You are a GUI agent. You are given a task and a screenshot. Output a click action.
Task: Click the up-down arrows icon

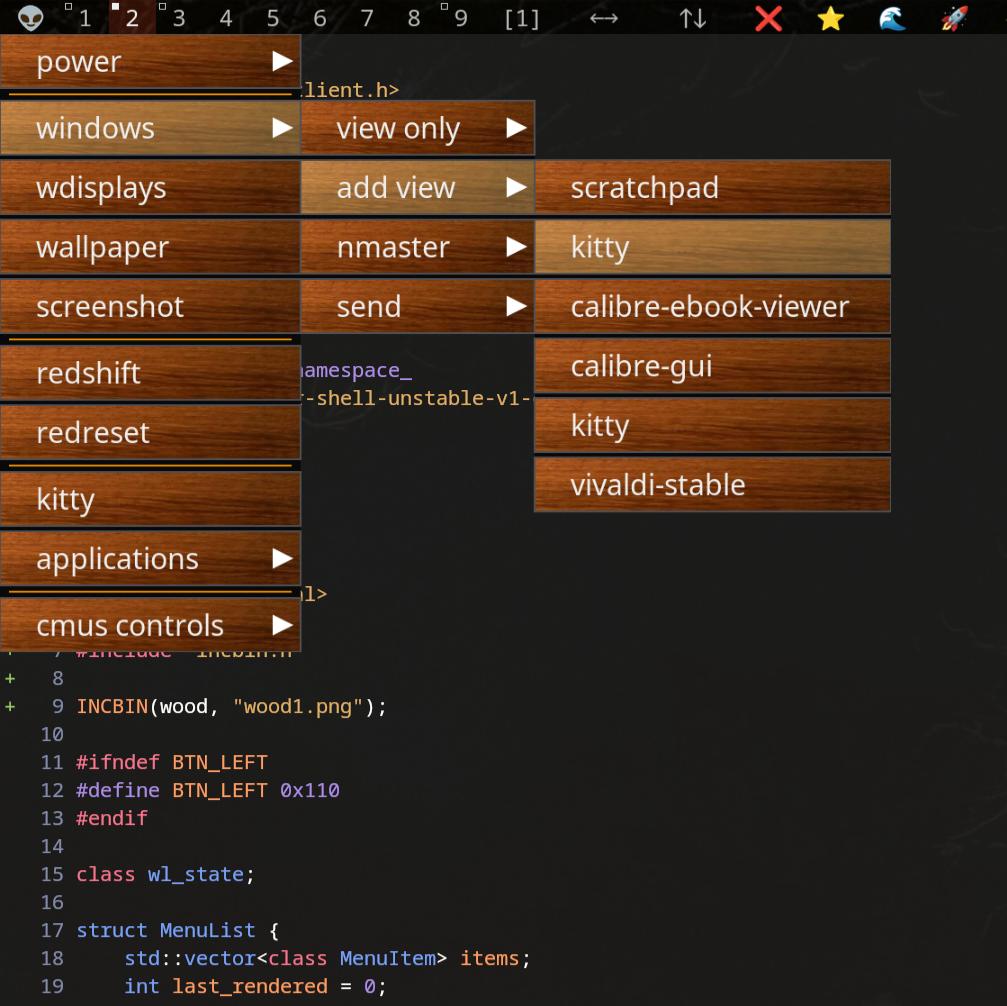point(692,18)
